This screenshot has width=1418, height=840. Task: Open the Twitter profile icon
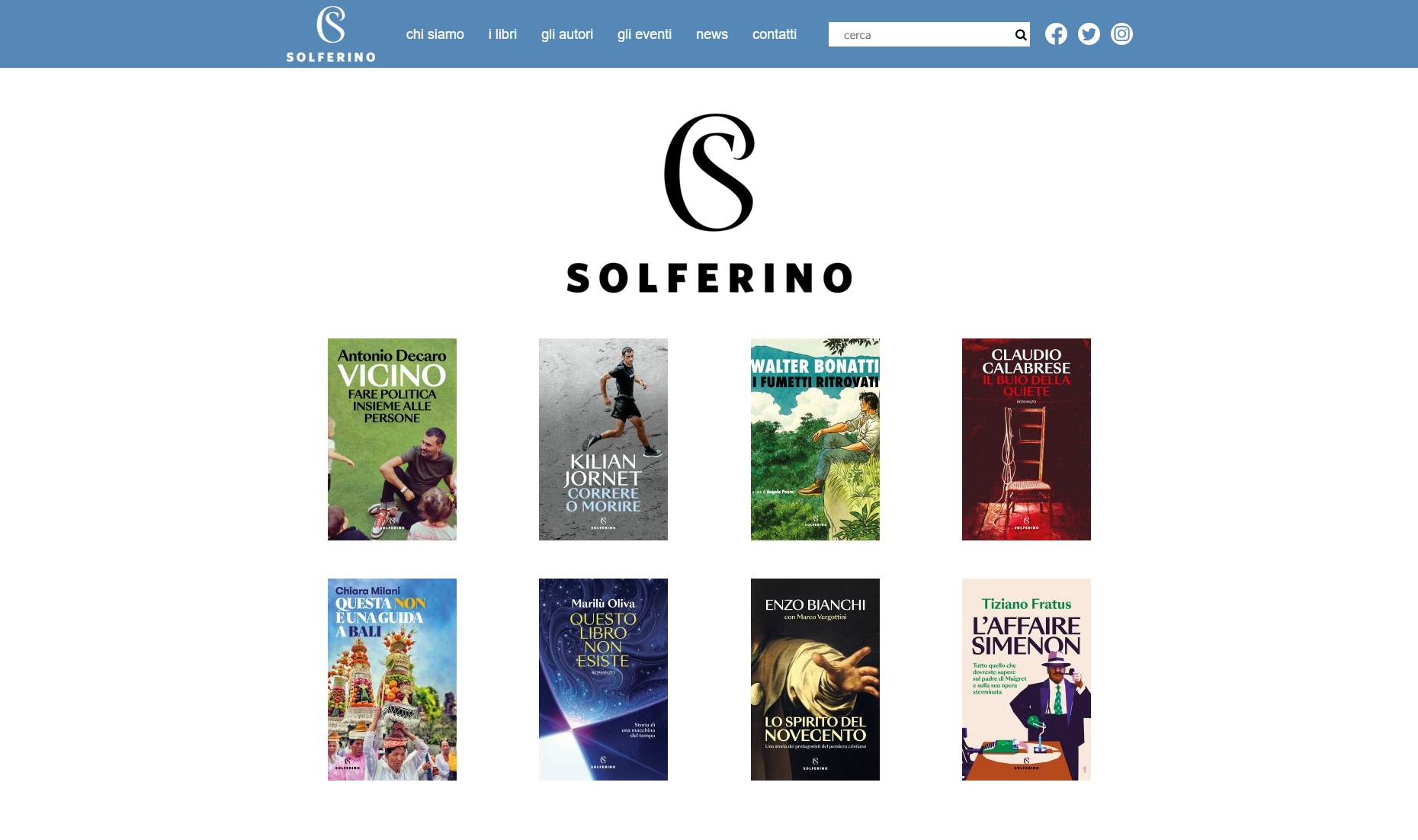coord(1089,34)
